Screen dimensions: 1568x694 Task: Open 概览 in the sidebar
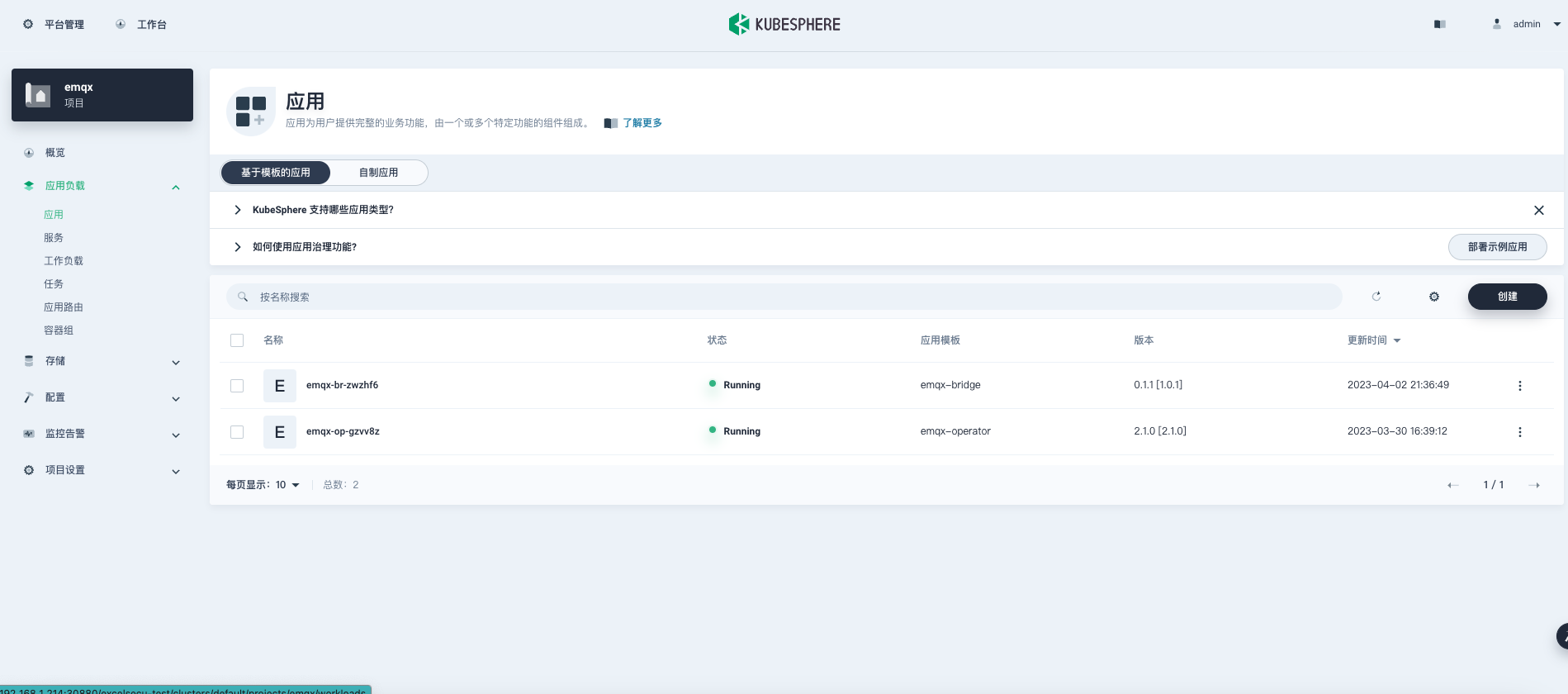(x=55, y=153)
